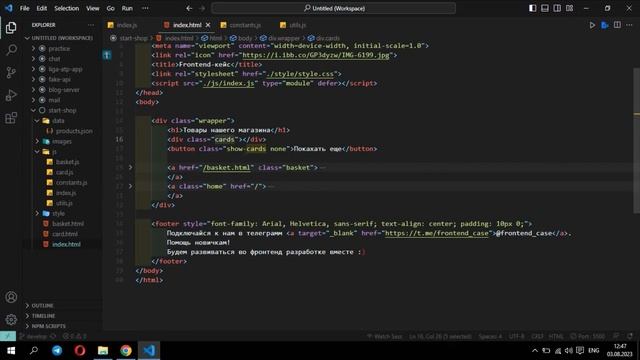Screen dimensions: 640x360
Task: Go back with the navigation left arrow
Action: (189, 8)
